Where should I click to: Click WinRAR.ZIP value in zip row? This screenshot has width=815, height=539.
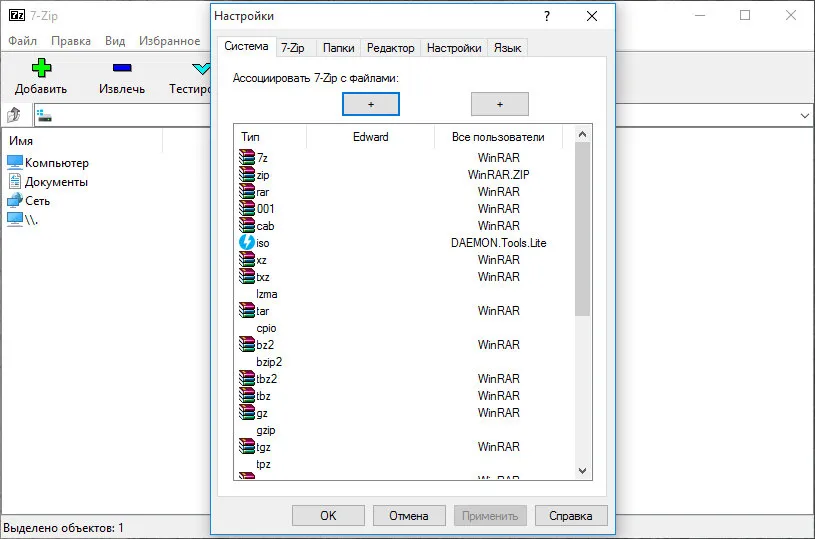click(498, 175)
